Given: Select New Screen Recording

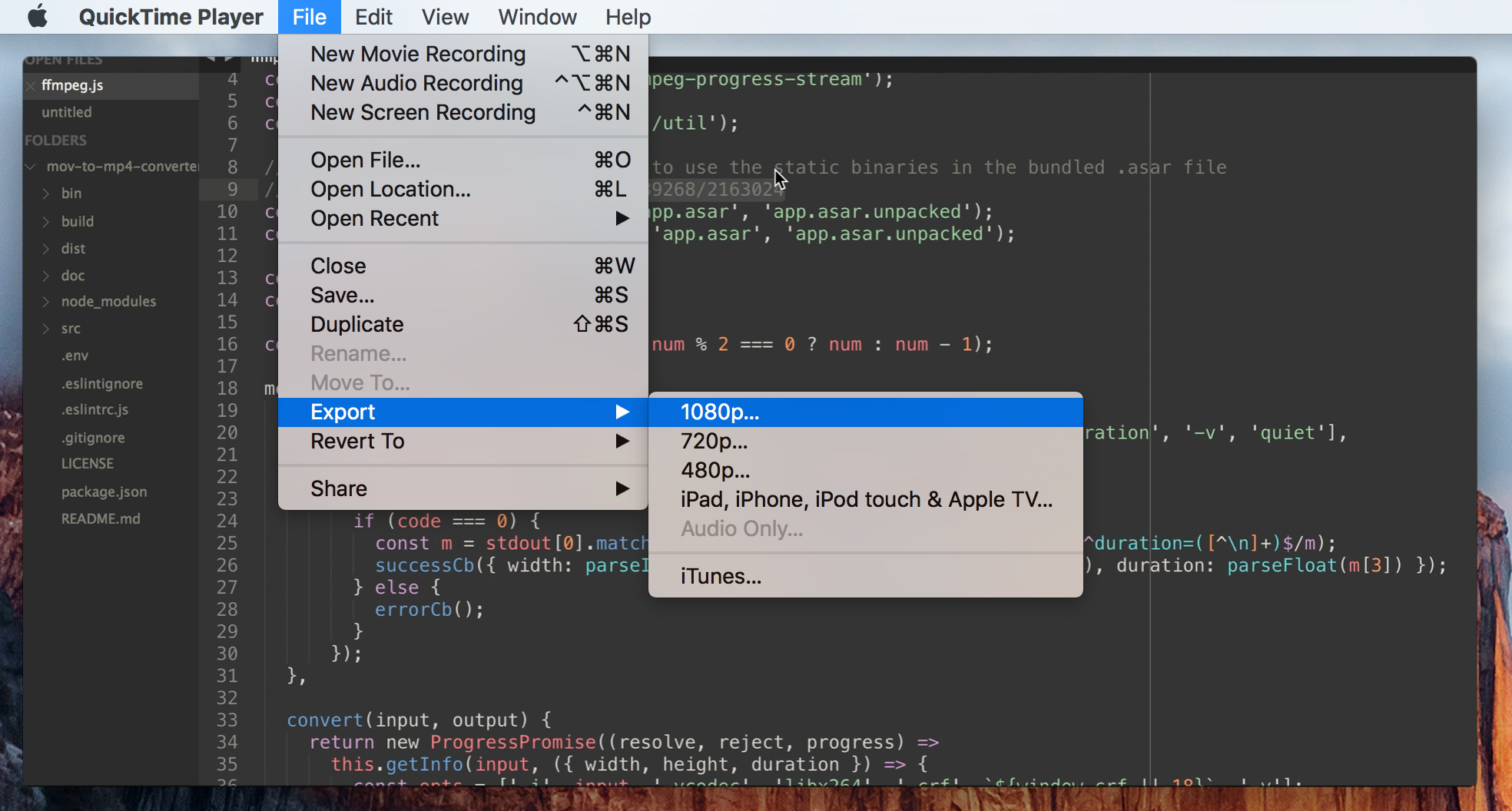Looking at the screenshot, I should point(422,112).
